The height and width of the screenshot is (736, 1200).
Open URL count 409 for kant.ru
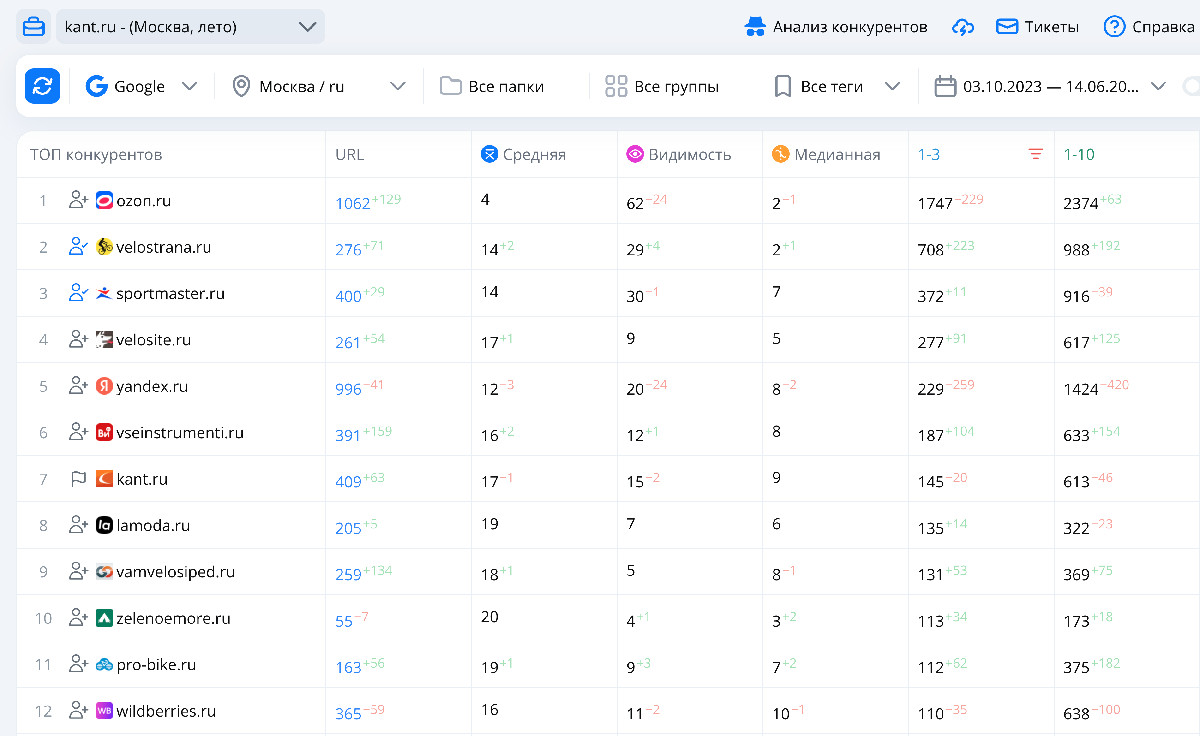(348, 482)
